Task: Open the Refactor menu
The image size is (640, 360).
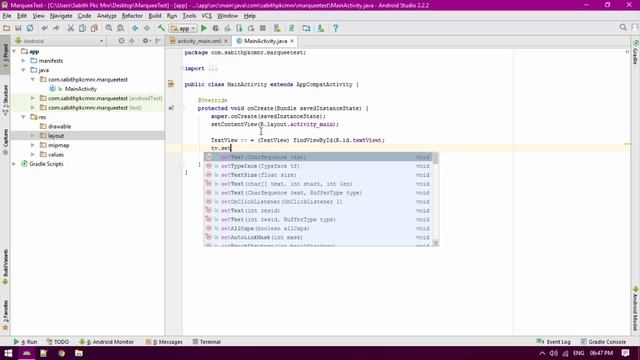Action: coord(132,16)
